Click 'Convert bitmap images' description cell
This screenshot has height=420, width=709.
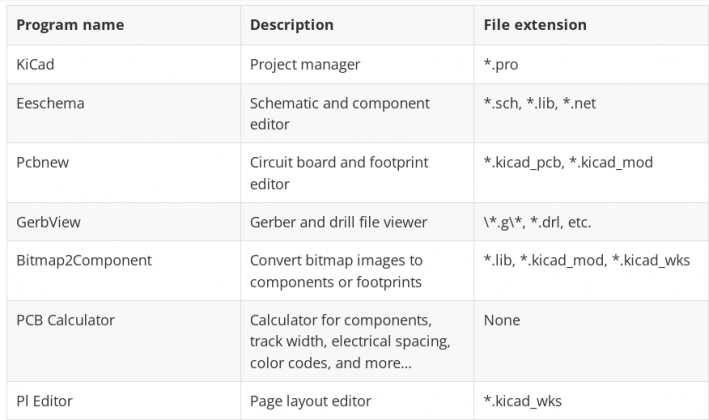click(338, 270)
